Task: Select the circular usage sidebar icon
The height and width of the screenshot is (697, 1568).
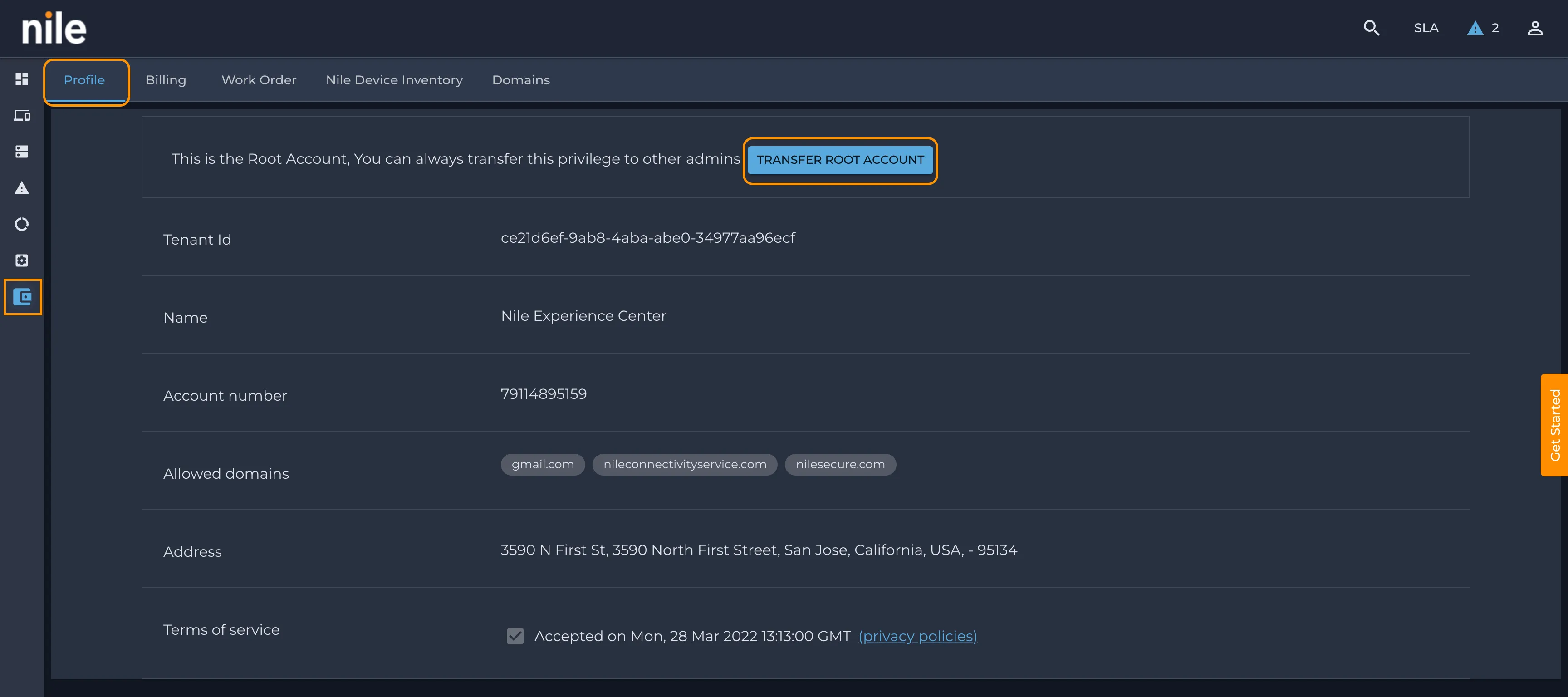Action: click(x=22, y=224)
